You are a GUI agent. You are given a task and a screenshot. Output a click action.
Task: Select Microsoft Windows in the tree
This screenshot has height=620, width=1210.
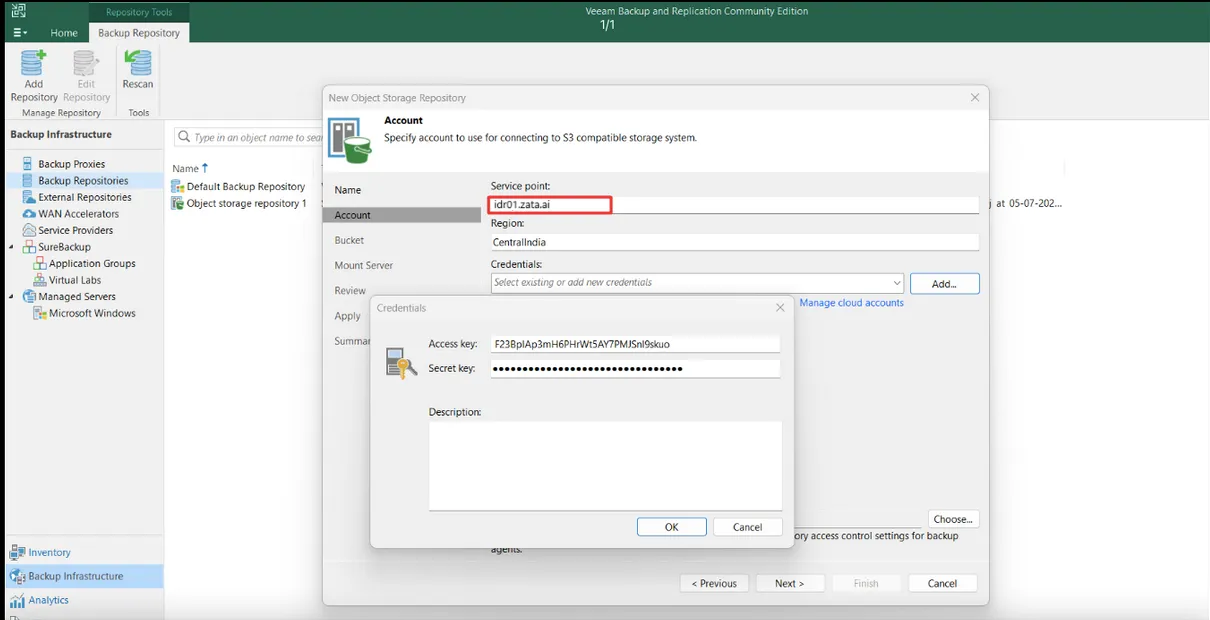tap(92, 313)
